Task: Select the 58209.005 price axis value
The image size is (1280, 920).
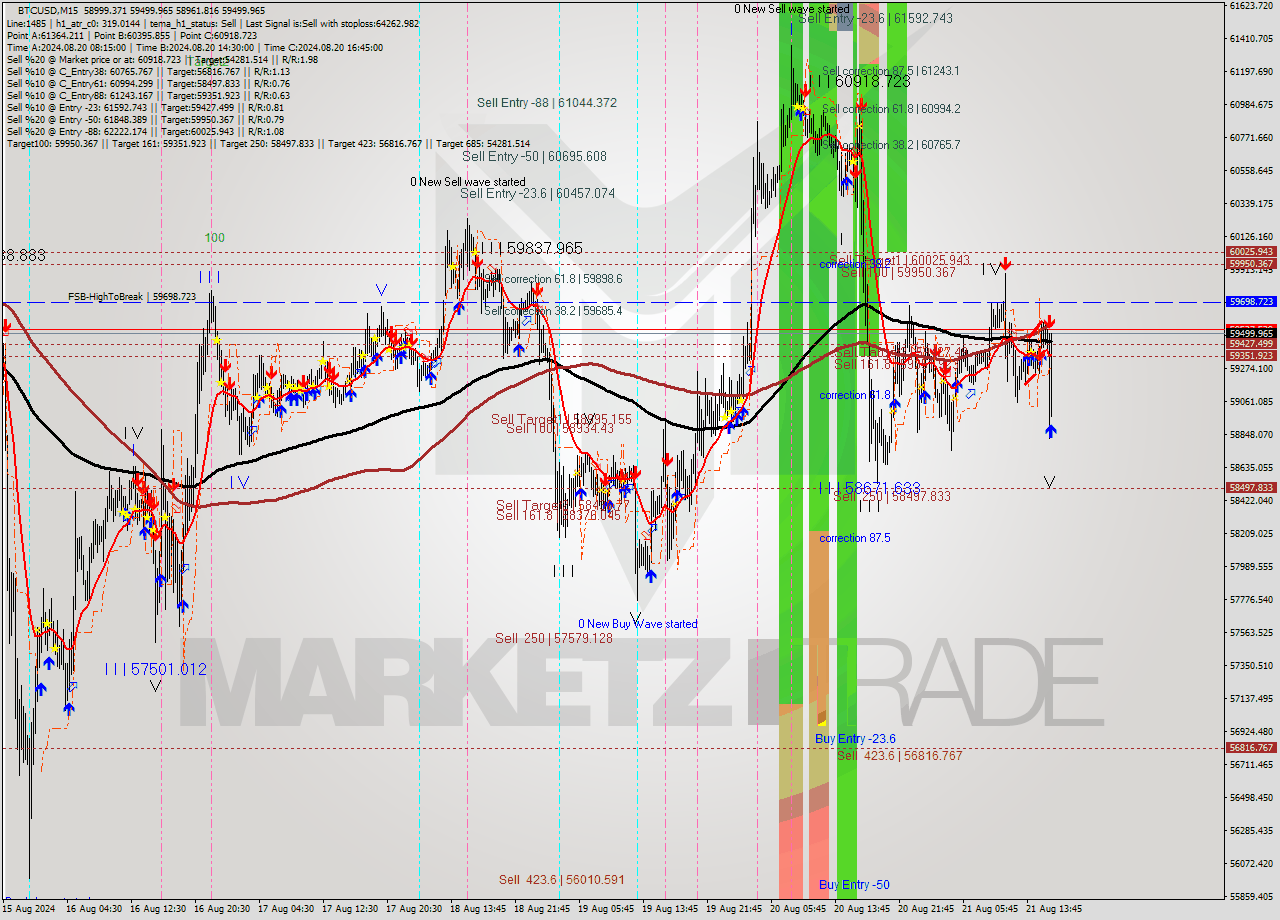Action: (x=1251, y=534)
